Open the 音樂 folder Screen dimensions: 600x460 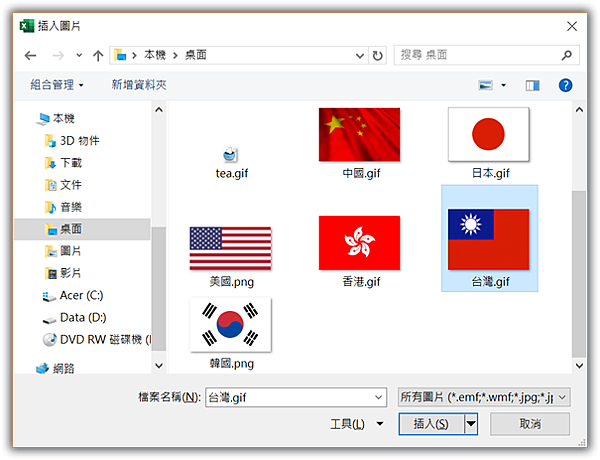(63, 207)
